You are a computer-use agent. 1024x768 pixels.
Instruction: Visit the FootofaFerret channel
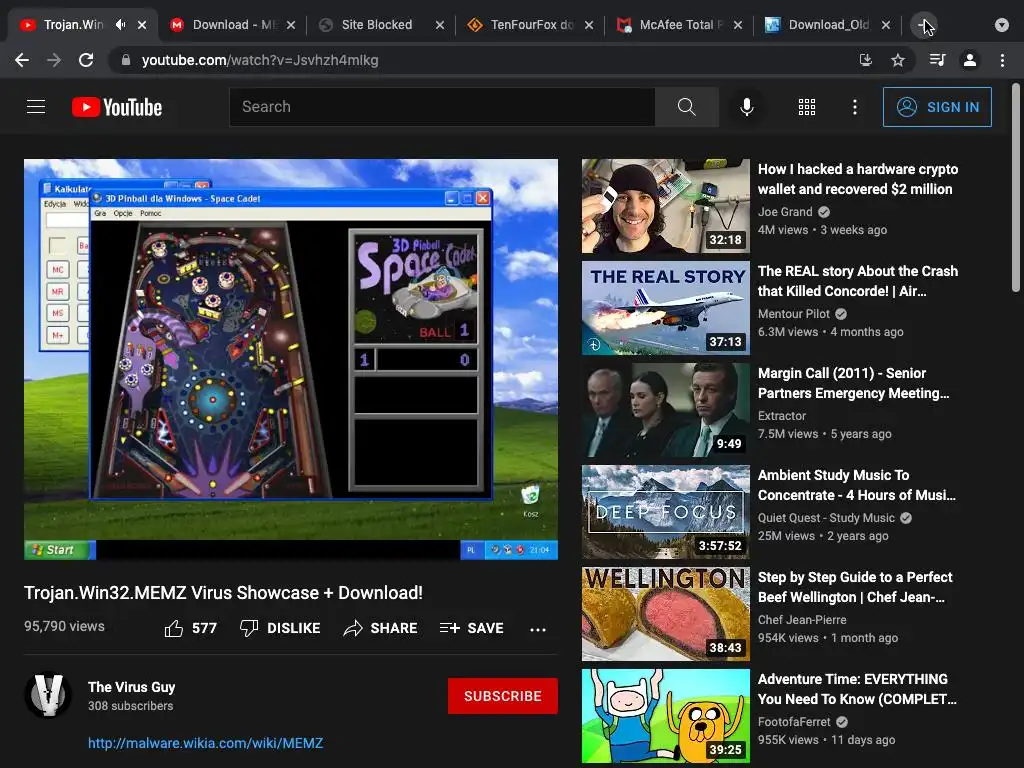(794, 721)
